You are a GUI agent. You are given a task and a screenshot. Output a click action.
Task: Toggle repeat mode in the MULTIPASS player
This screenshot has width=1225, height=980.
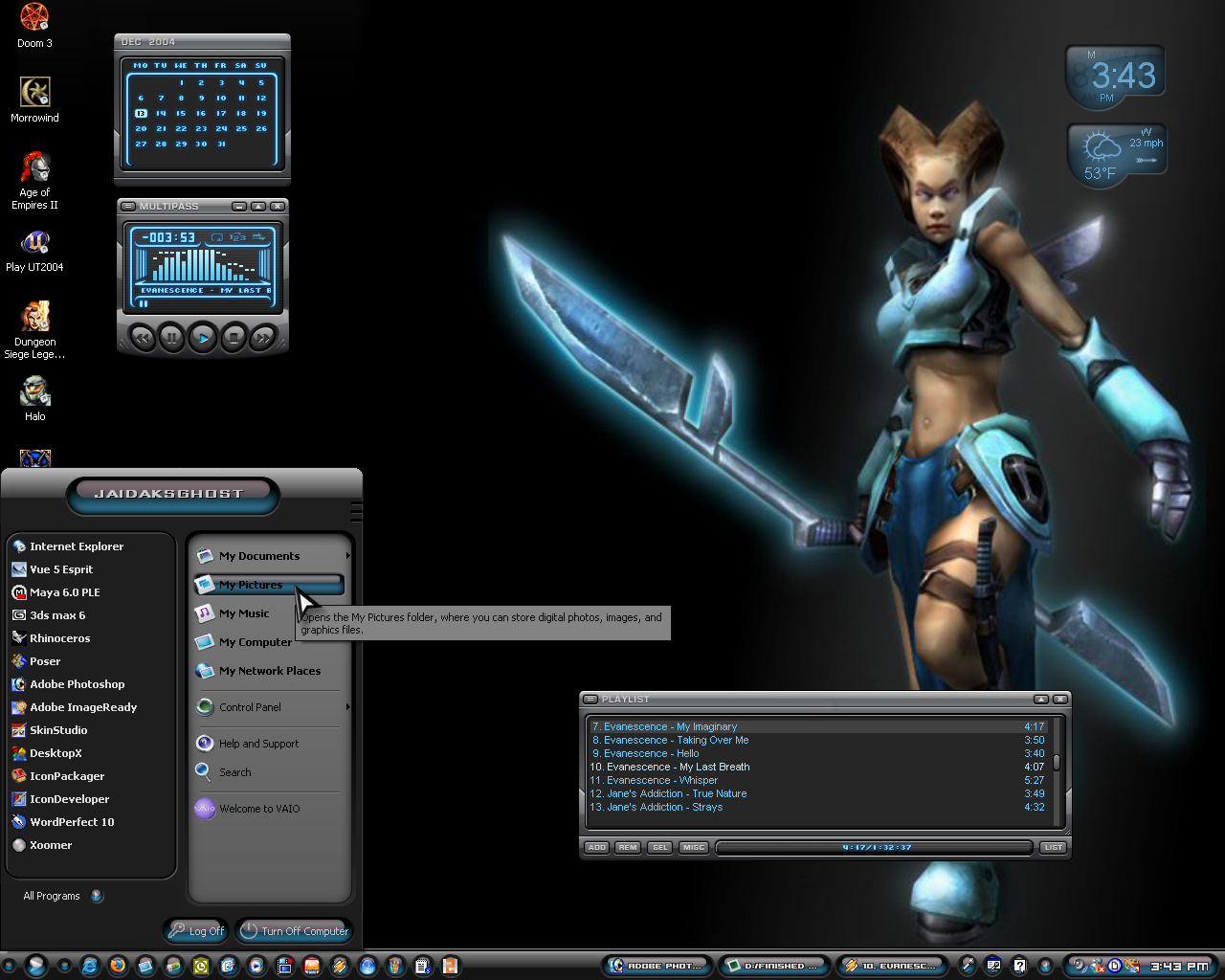click(217, 237)
